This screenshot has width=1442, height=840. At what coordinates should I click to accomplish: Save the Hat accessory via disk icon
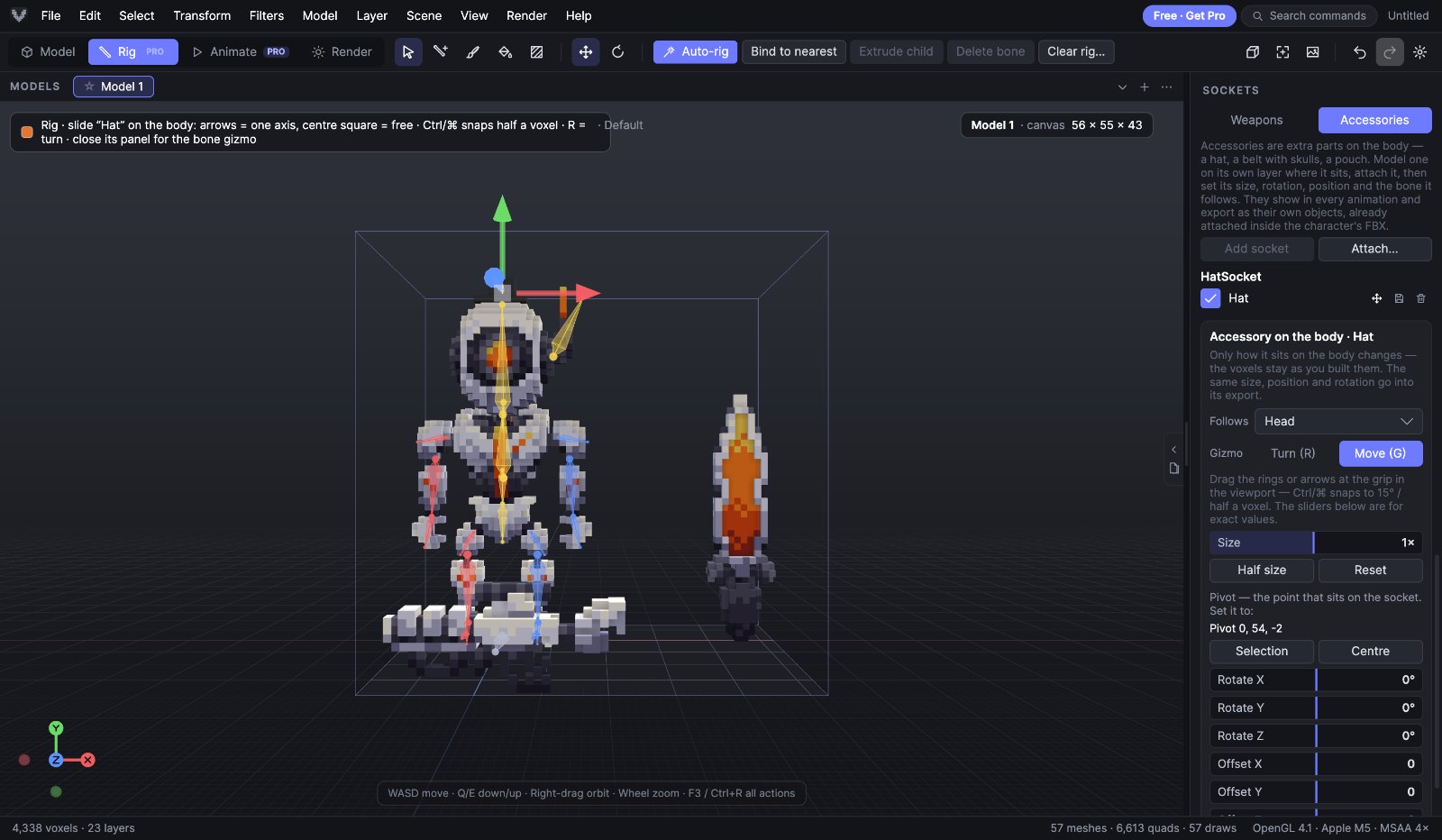point(1400,298)
